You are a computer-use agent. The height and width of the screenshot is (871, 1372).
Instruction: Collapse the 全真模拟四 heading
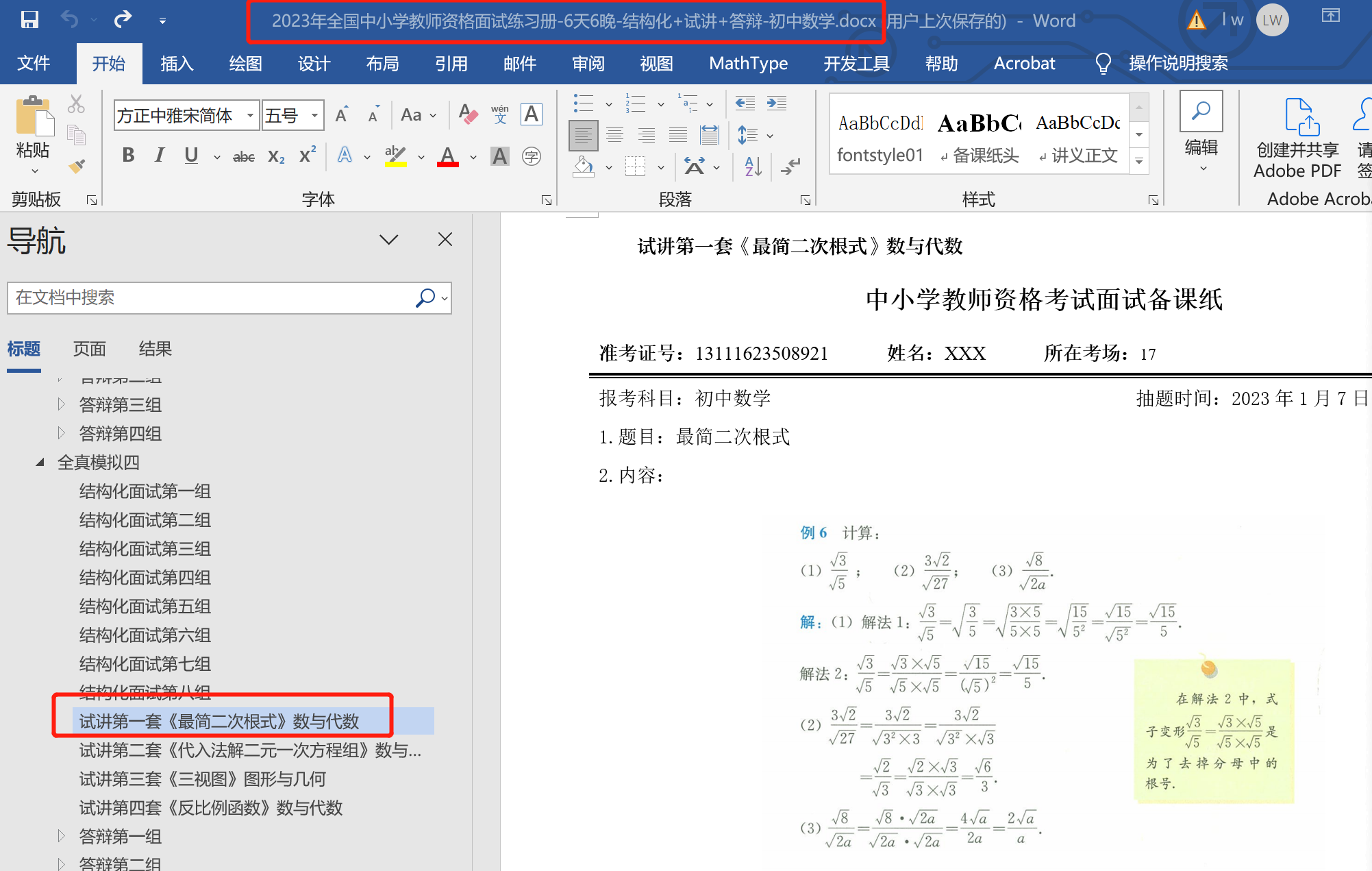tap(40, 462)
